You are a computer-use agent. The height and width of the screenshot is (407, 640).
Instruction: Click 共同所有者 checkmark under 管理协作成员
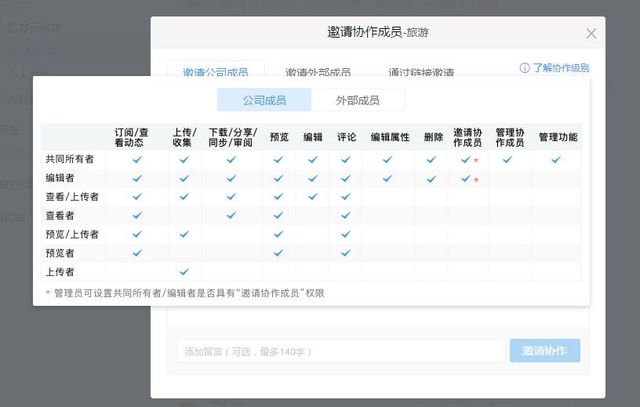[507, 160]
